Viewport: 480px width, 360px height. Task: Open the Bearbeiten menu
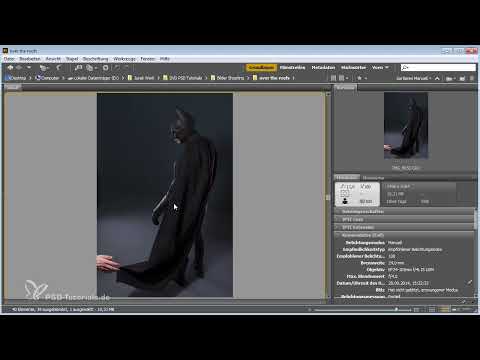tap(30, 59)
